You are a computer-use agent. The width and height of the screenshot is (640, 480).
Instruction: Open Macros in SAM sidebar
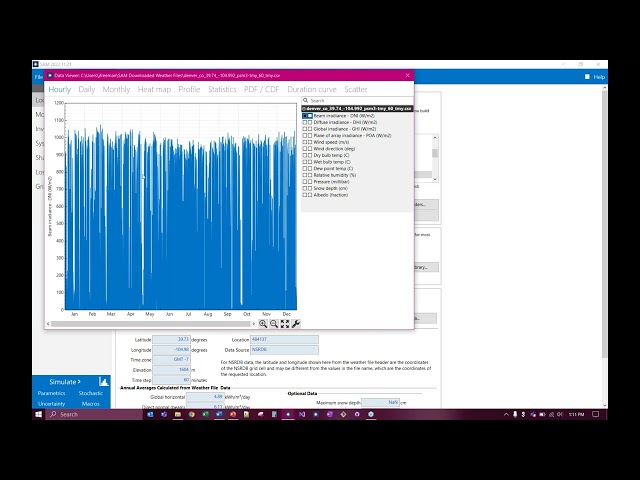91,404
